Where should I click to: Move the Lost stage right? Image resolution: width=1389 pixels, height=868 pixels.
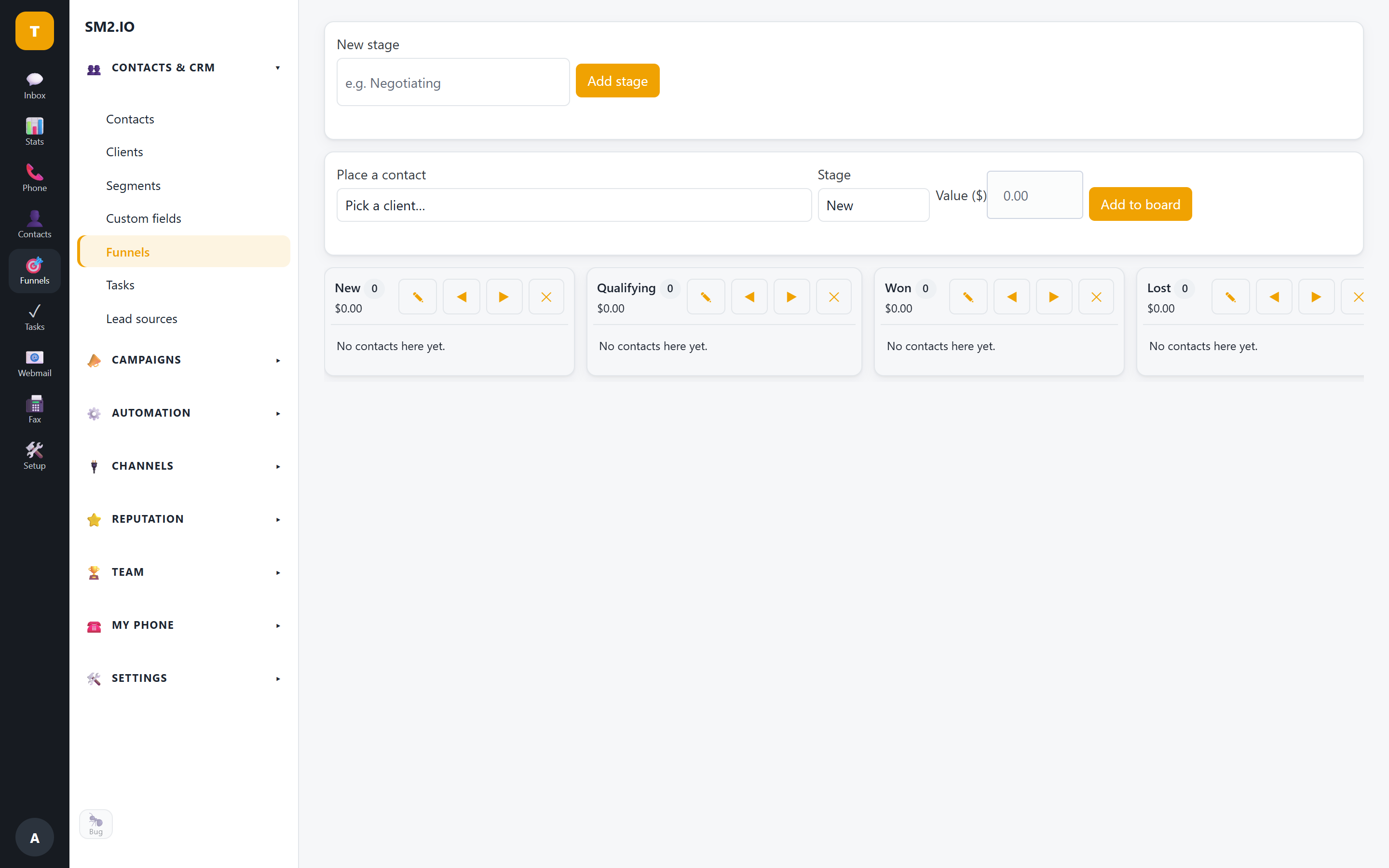(1316, 297)
